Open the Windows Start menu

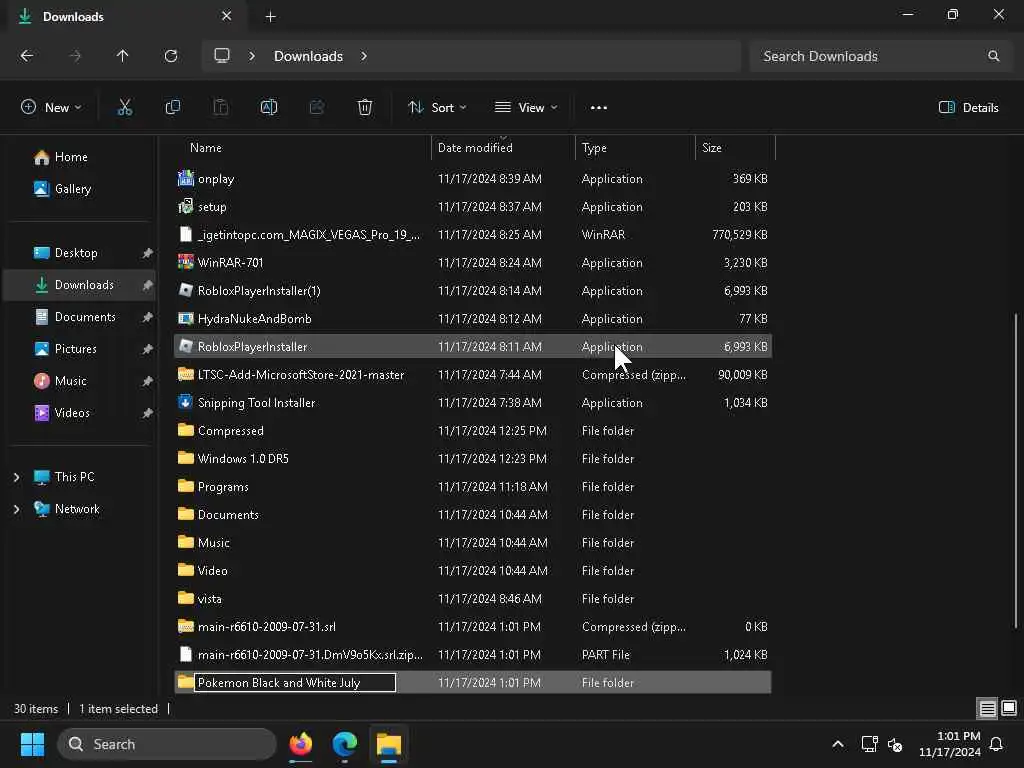32,744
